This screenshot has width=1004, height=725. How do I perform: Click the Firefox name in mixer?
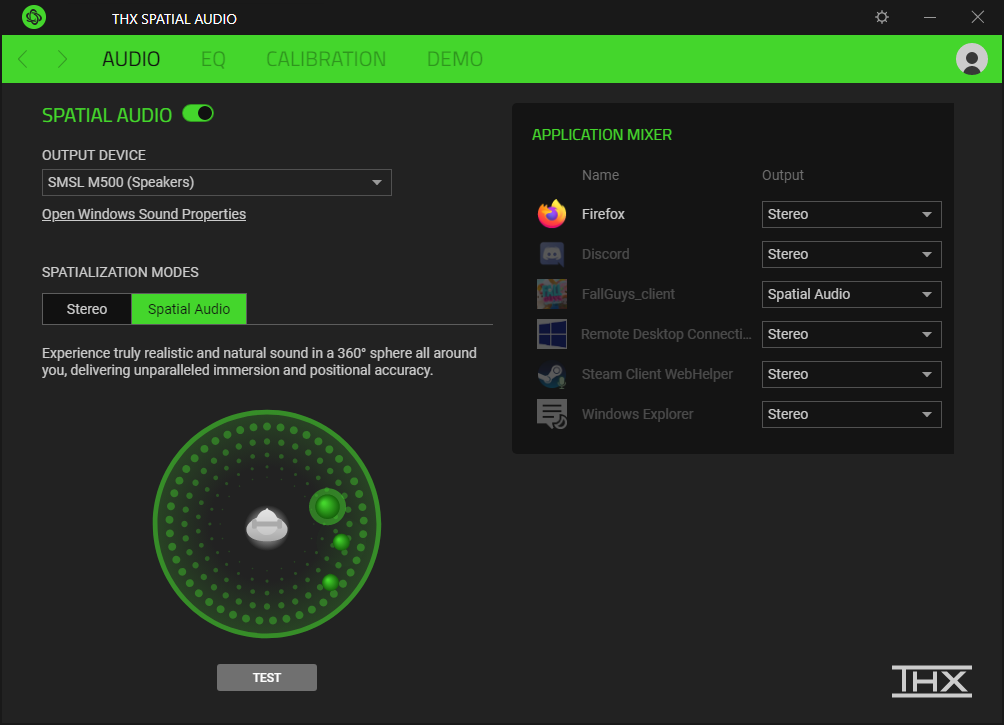(x=603, y=214)
